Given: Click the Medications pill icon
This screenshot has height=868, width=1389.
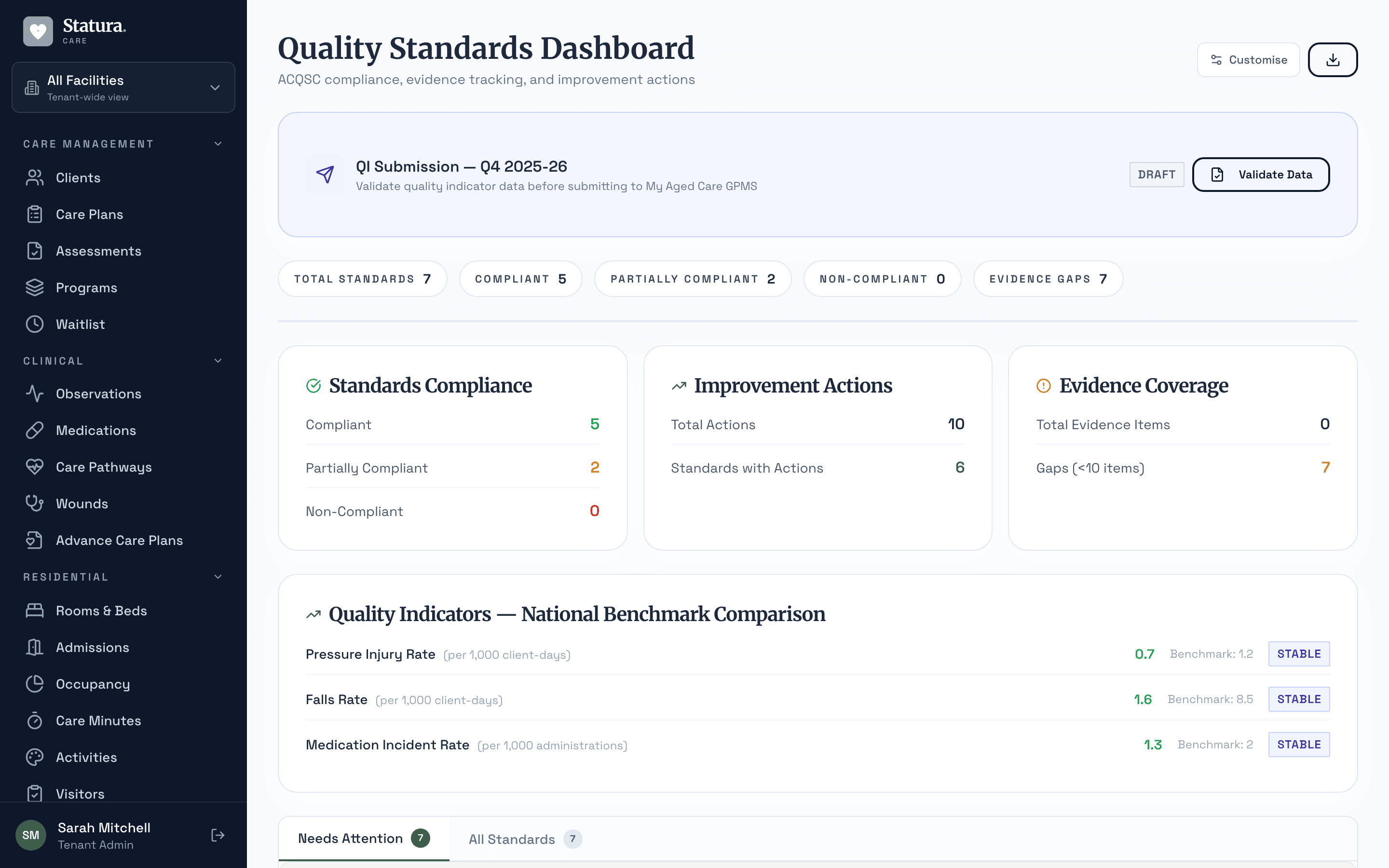Looking at the screenshot, I should [34, 430].
